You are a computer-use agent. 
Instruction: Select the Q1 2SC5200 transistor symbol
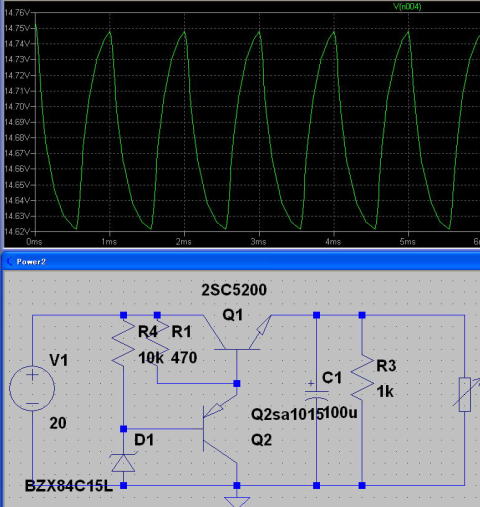point(237,333)
